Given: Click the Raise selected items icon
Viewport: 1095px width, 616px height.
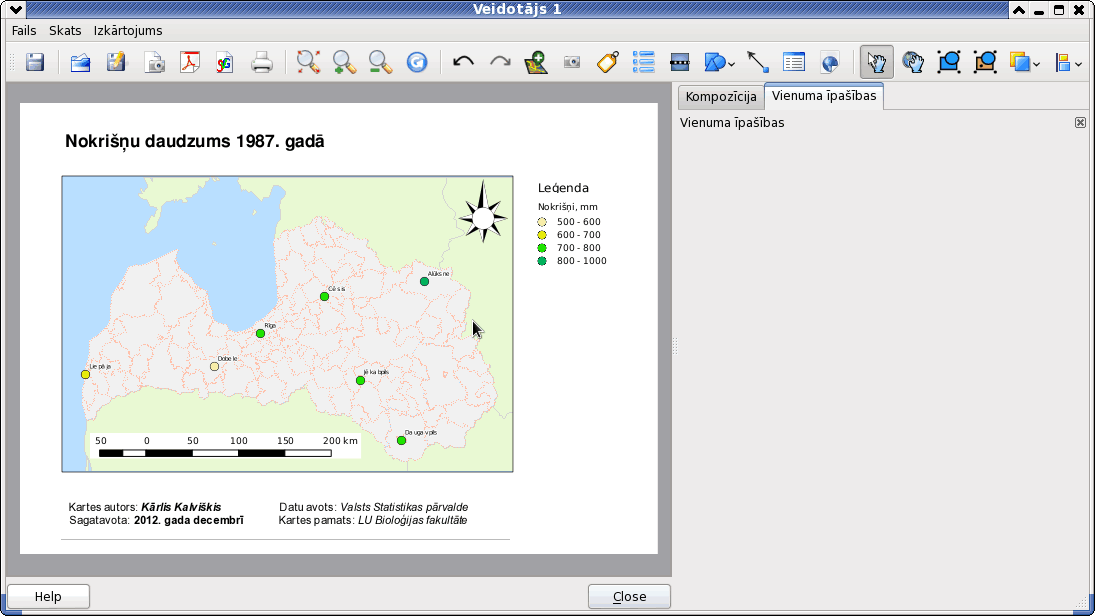Looking at the screenshot, I should tap(1020, 62).
